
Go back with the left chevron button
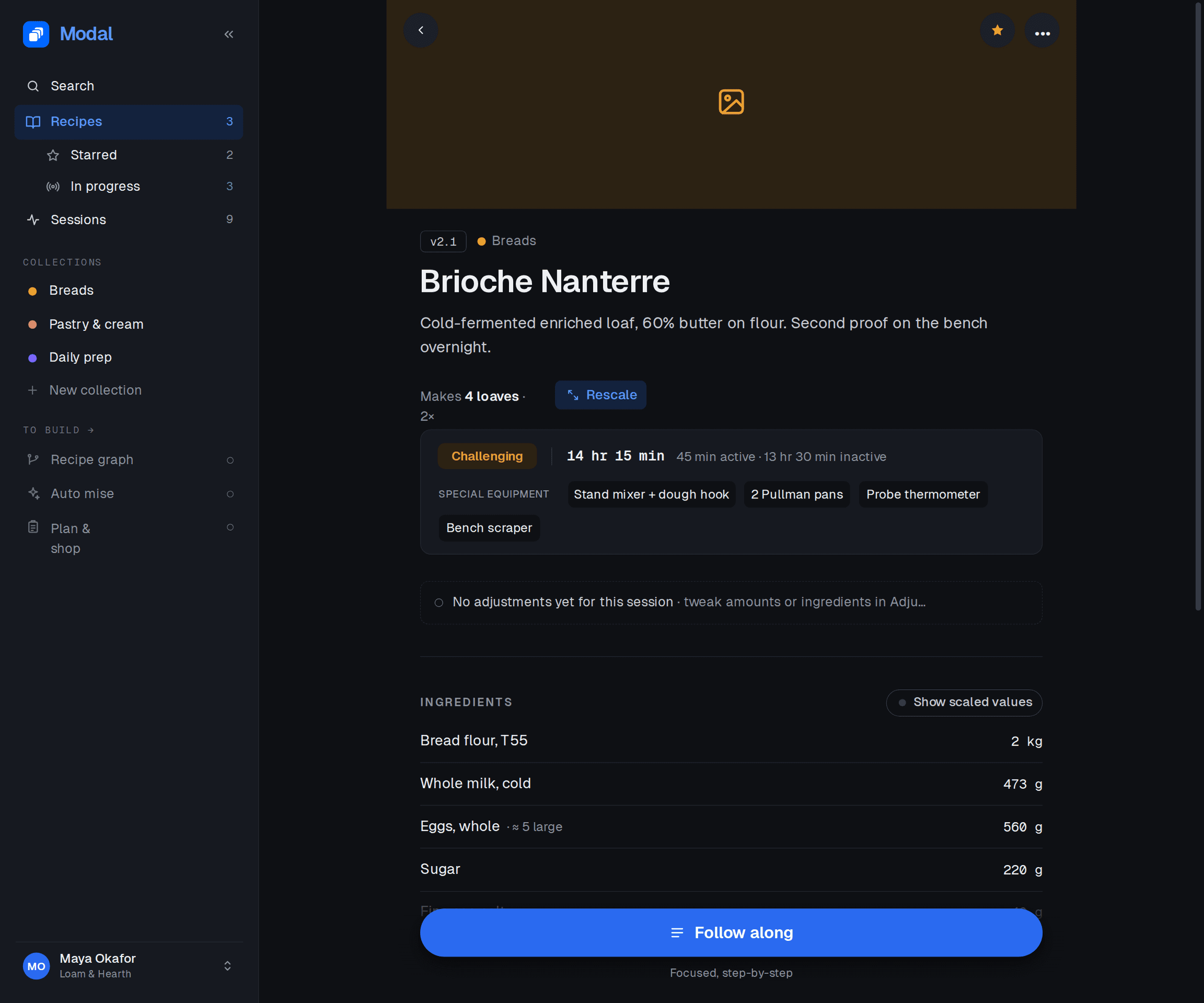click(x=421, y=30)
